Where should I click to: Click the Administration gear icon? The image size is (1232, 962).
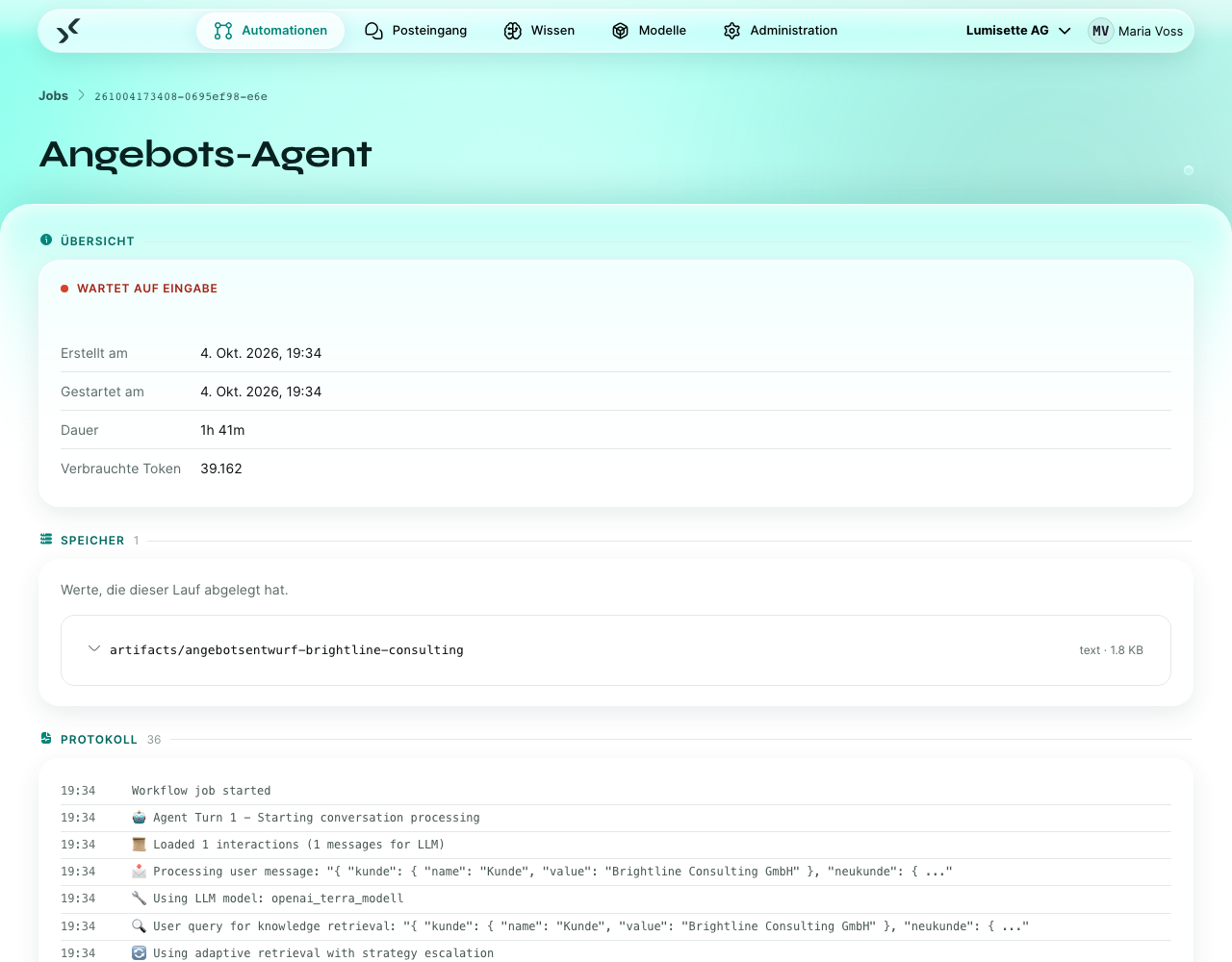(732, 31)
